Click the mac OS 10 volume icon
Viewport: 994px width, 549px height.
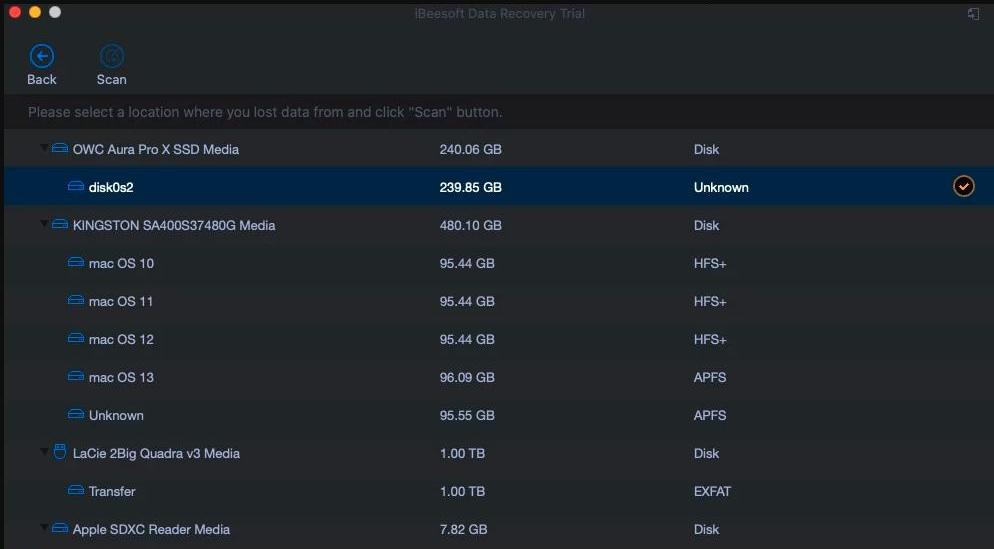(x=76, y=262)
